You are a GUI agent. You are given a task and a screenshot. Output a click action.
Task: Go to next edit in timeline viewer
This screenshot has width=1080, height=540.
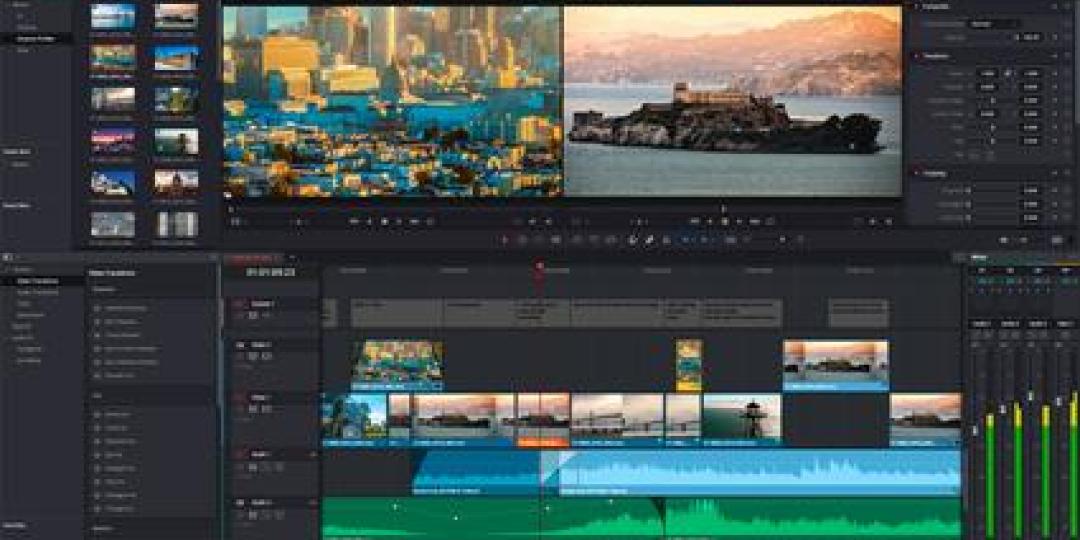pos(755,222)
